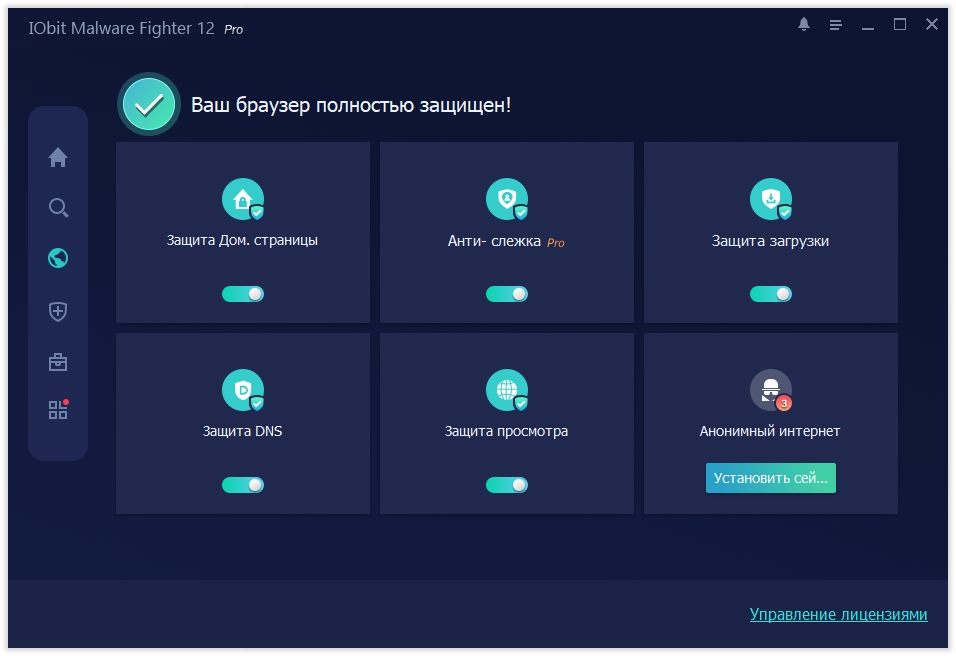Screen dimensions: 956x656
Task: Open the options menu icon in title bar
Action: pyautogui.click(x=835, y=25)
